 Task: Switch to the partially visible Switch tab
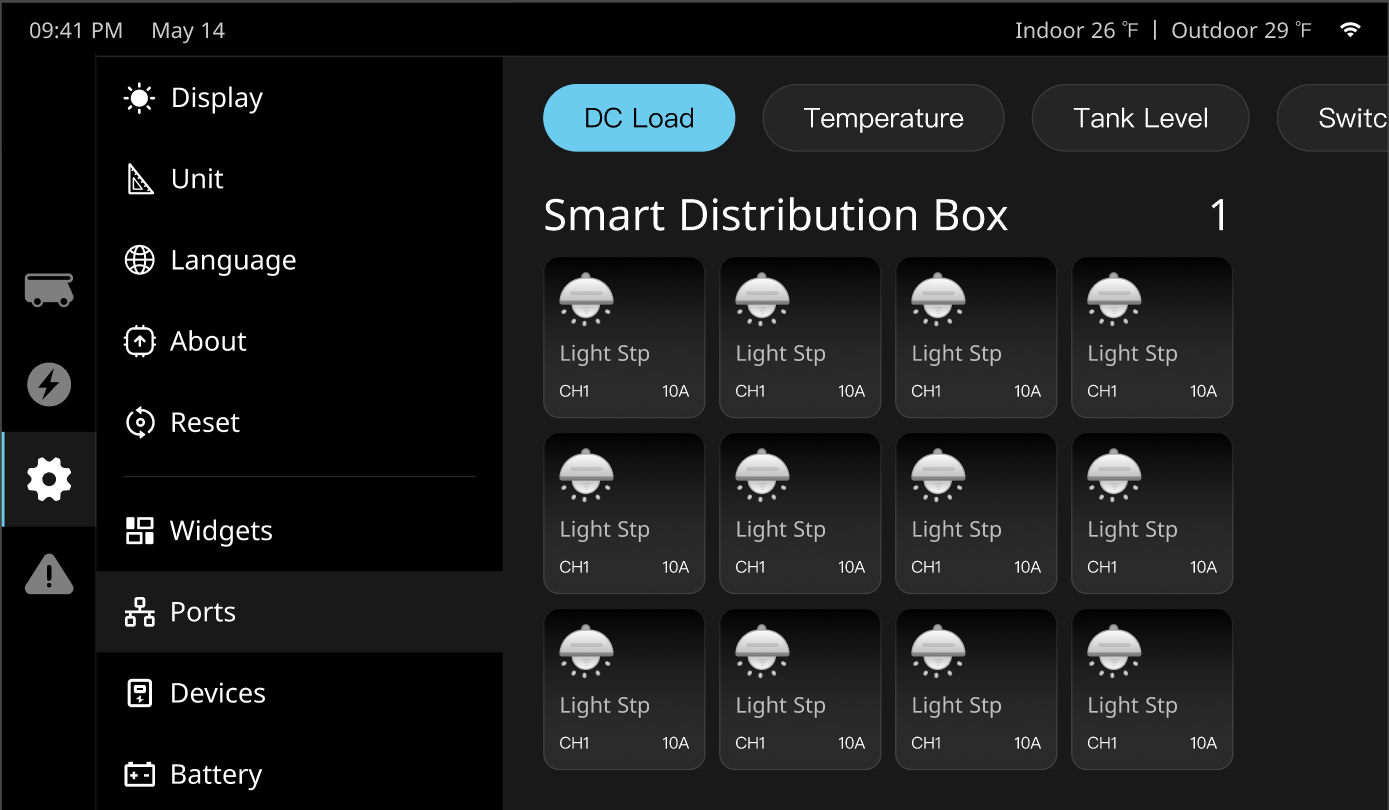1340,118
